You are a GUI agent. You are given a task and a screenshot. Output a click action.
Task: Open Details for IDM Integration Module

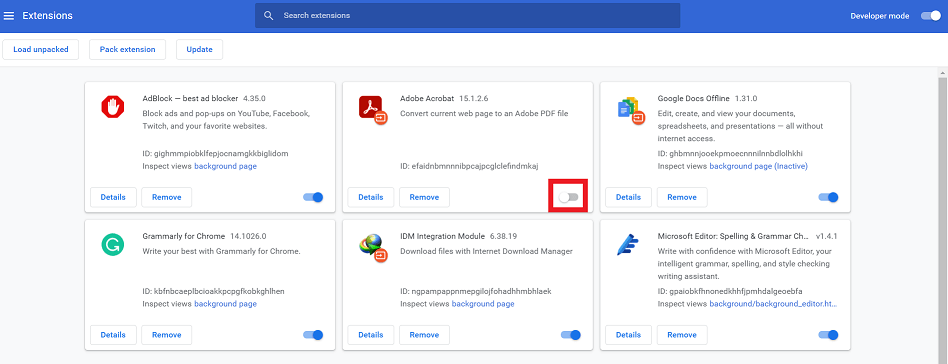click(371, 334)
